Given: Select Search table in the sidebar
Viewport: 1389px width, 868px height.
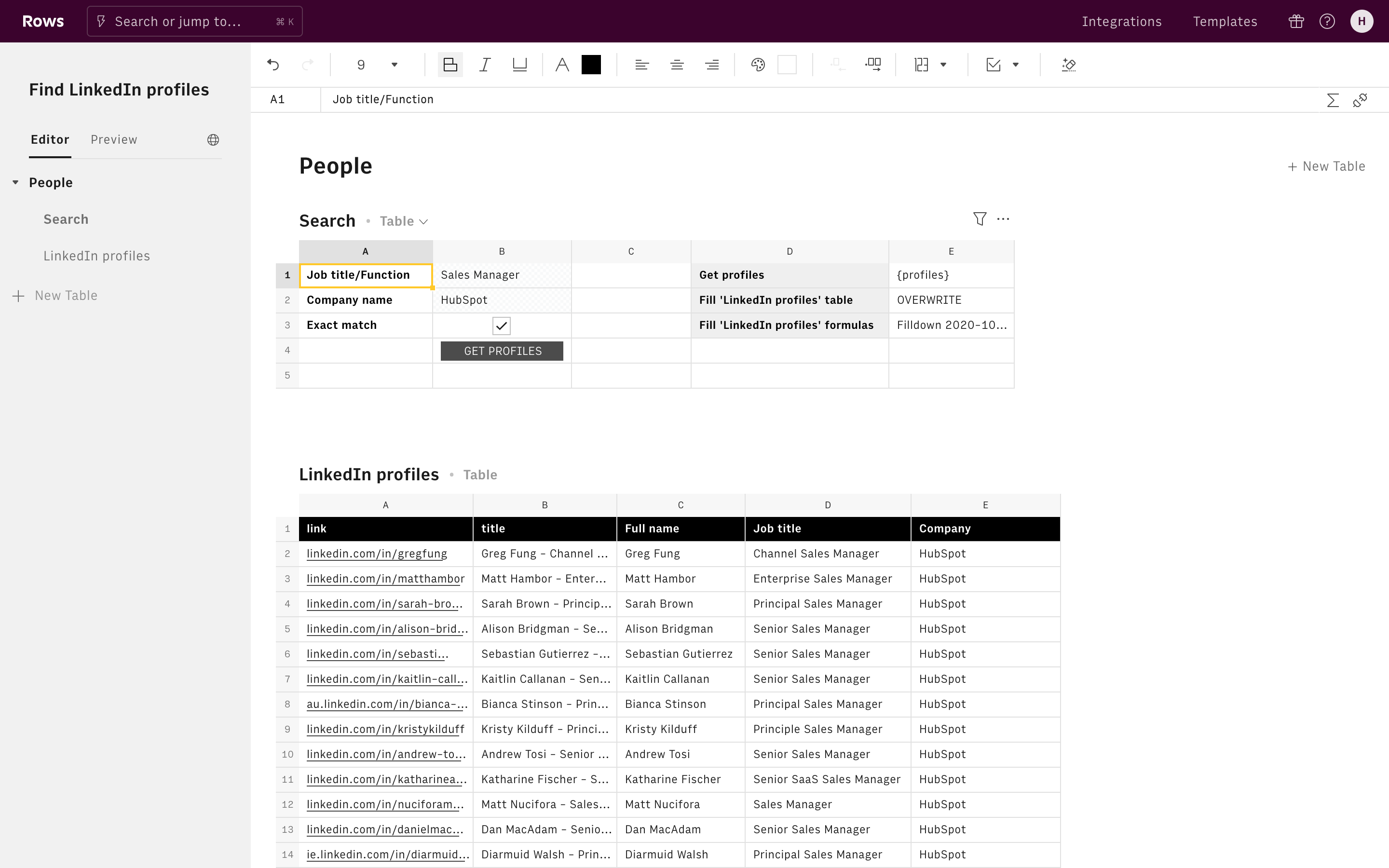Looking at the screenshot, I should [x=66, y=219].
